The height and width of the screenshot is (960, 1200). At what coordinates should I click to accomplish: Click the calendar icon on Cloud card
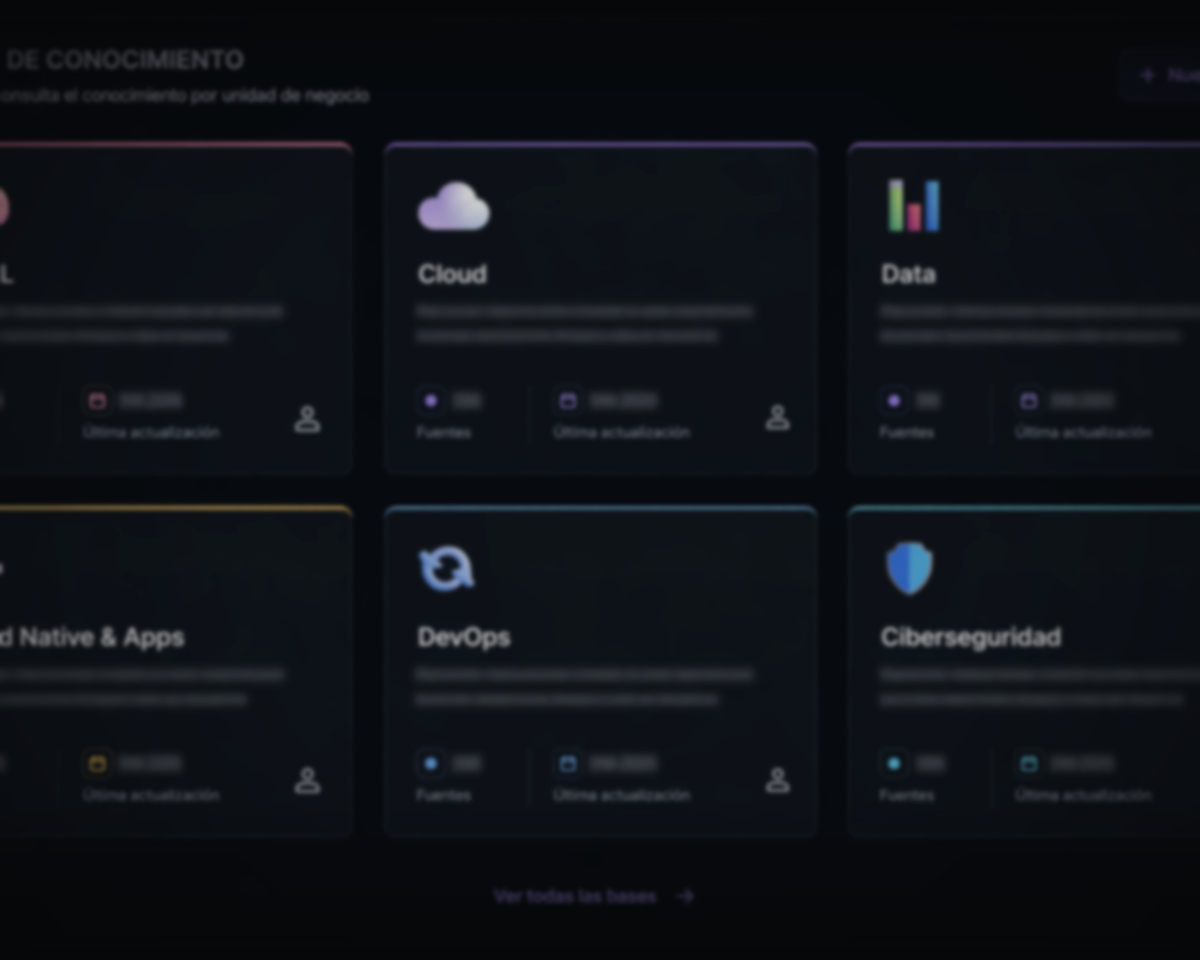(x=568, y=401)
